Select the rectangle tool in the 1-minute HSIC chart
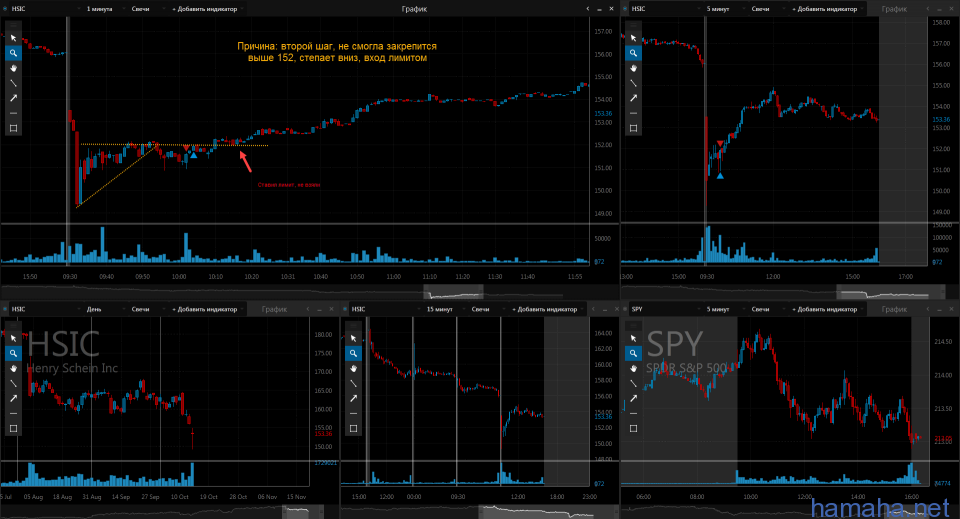The height and width of the screenshot is (519, 960). coord(13,129)
